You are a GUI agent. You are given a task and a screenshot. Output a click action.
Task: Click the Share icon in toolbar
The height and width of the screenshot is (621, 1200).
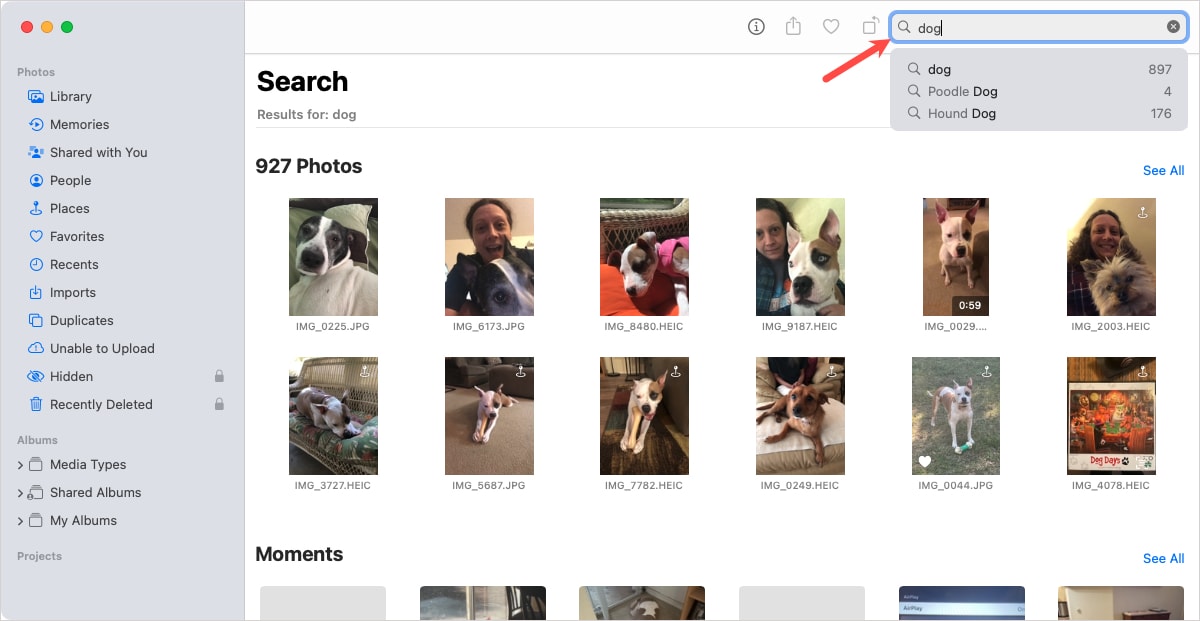793,27
